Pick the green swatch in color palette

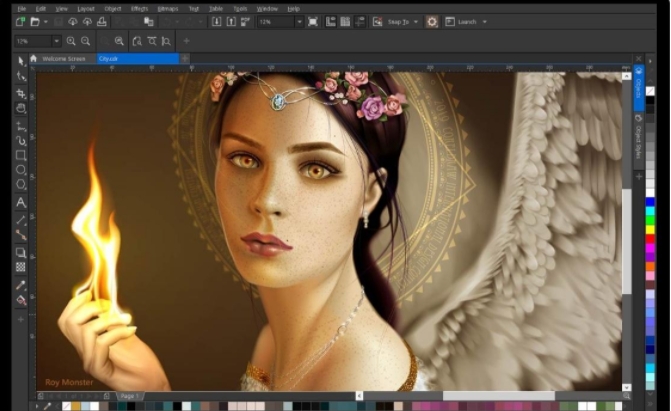(x=650, y=220)
